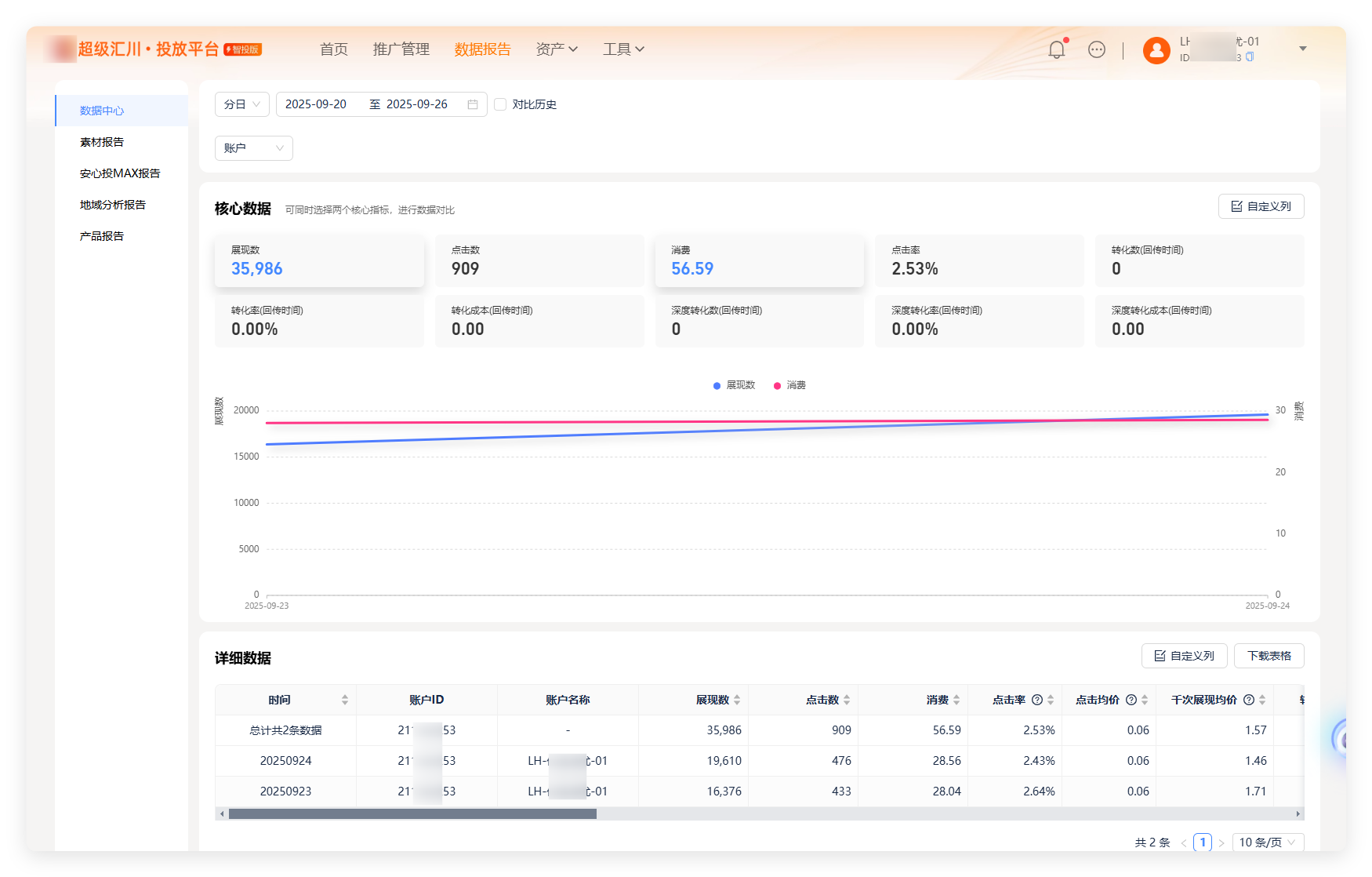Open the 账户 dimension dropdown
1372x877 pixels.
pyautogui.click(x=254, y=148)
